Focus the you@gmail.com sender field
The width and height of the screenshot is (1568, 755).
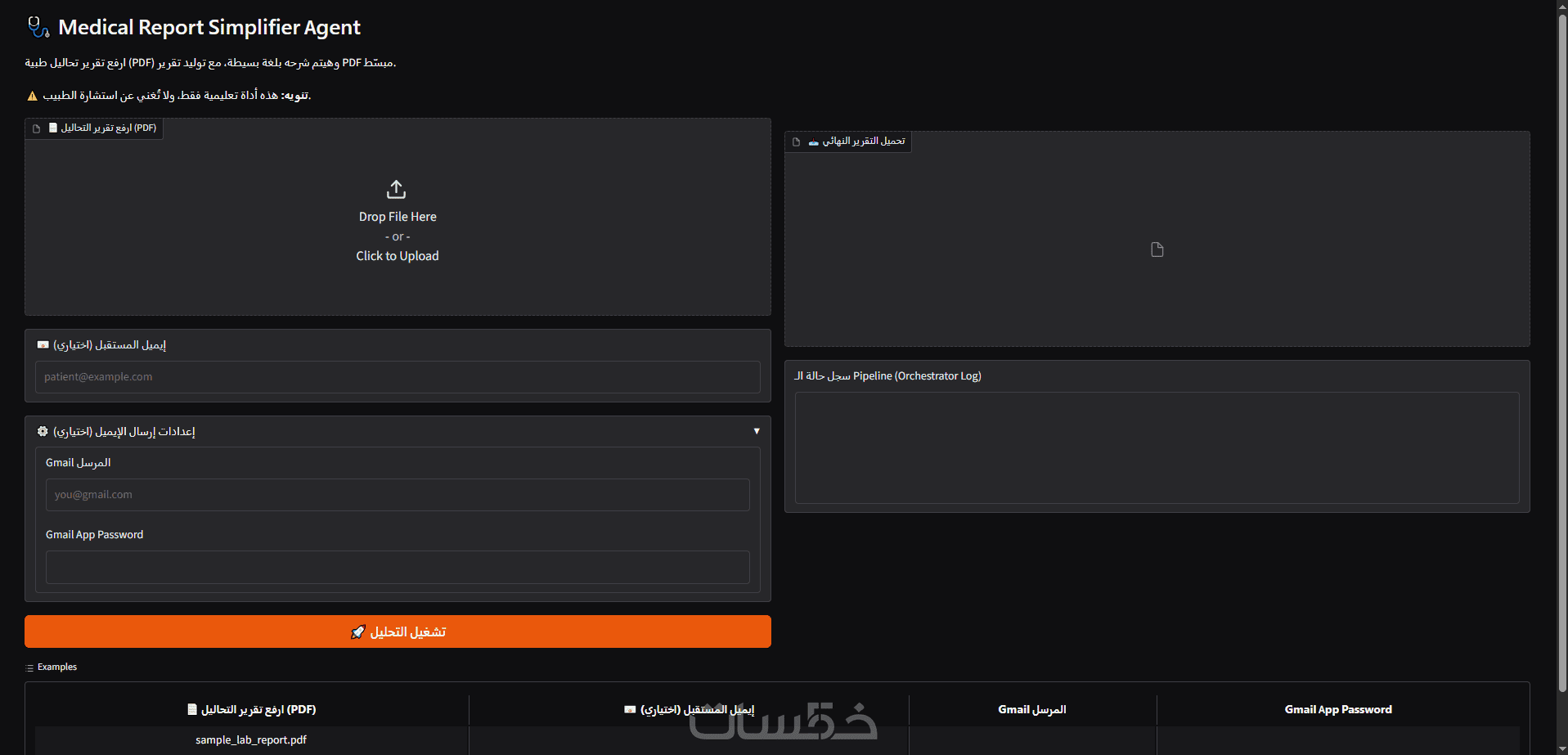click(x=398, y=495)
